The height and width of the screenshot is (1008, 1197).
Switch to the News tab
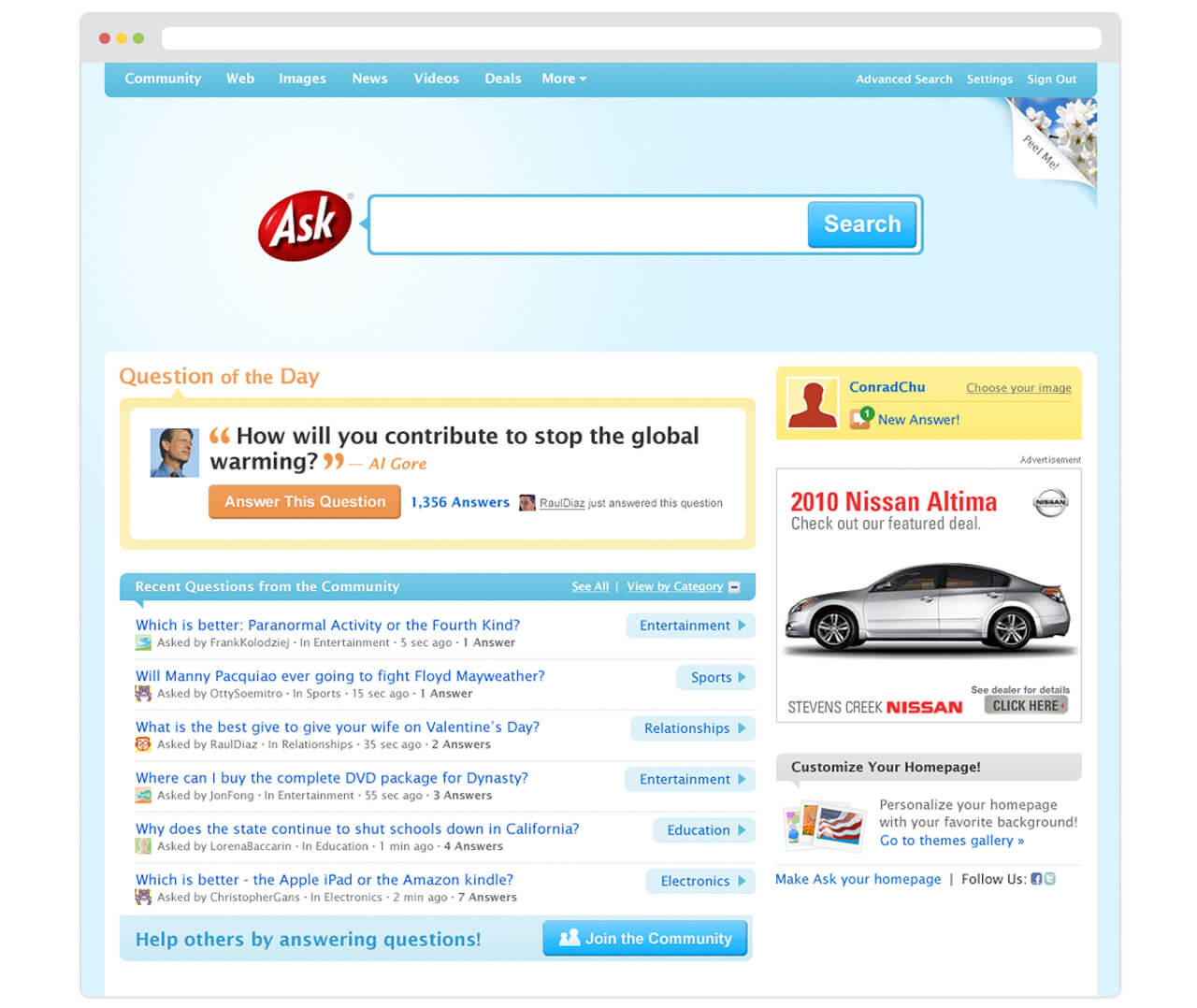click(x=369, y=79)
